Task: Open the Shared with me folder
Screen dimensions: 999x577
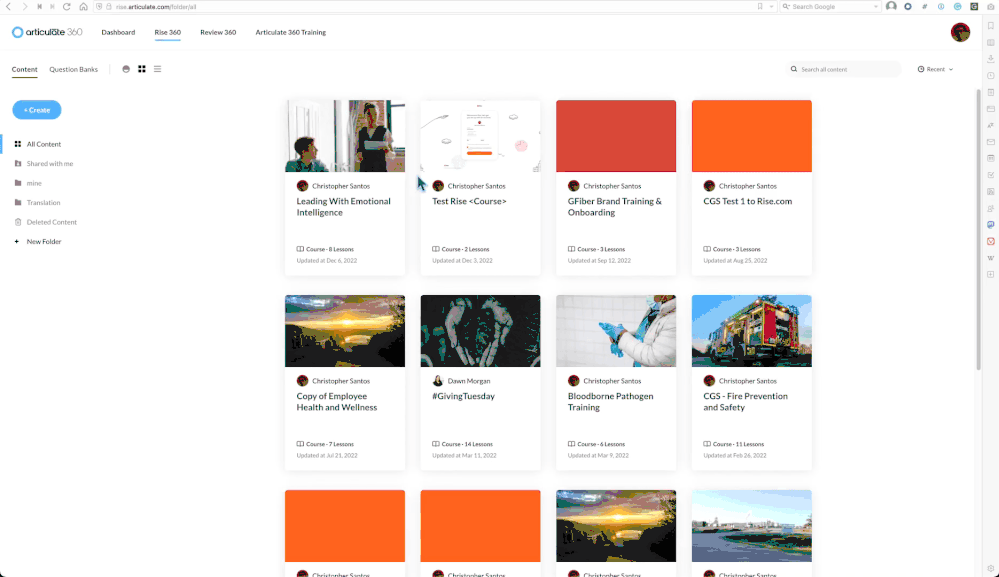Action: coord(49,163)
